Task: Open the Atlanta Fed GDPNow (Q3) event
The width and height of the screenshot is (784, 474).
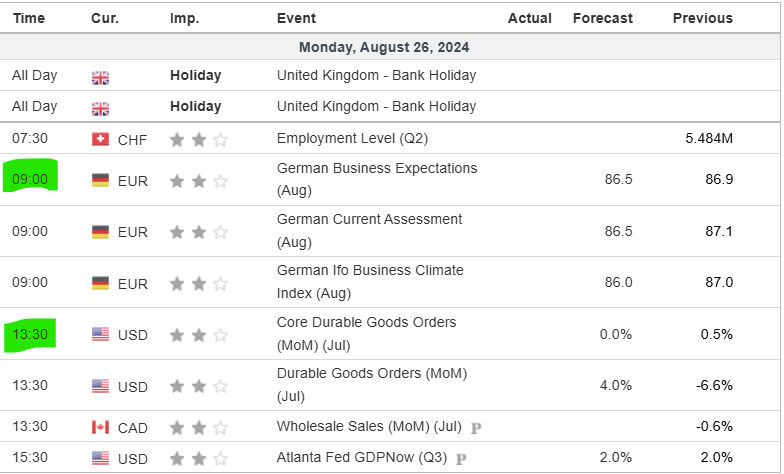Action: tap(363, 458)
